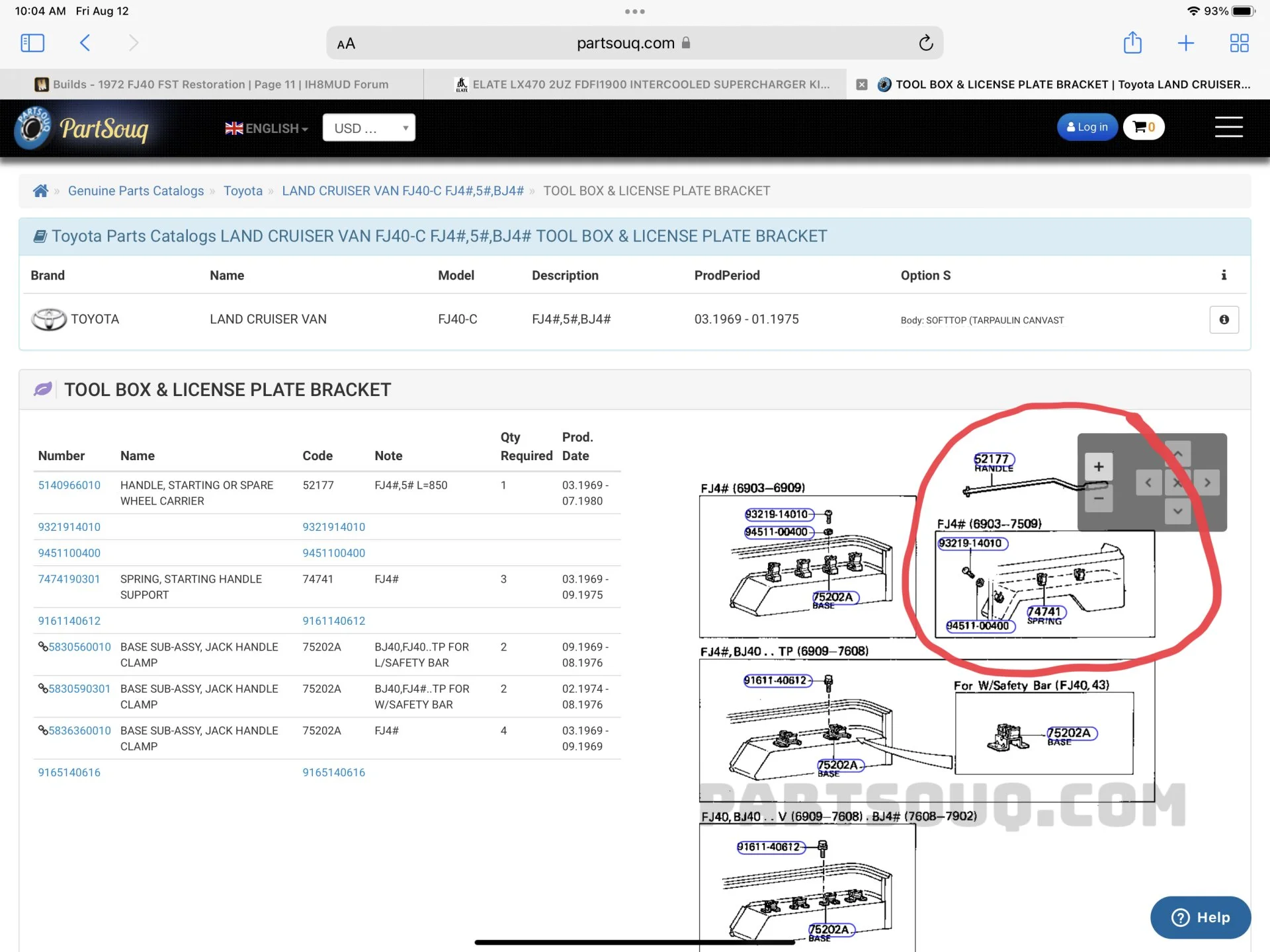Click the Log in button
This screenshot has width=1270, height=952.
pyautogui.click(x=1087, y=127)
